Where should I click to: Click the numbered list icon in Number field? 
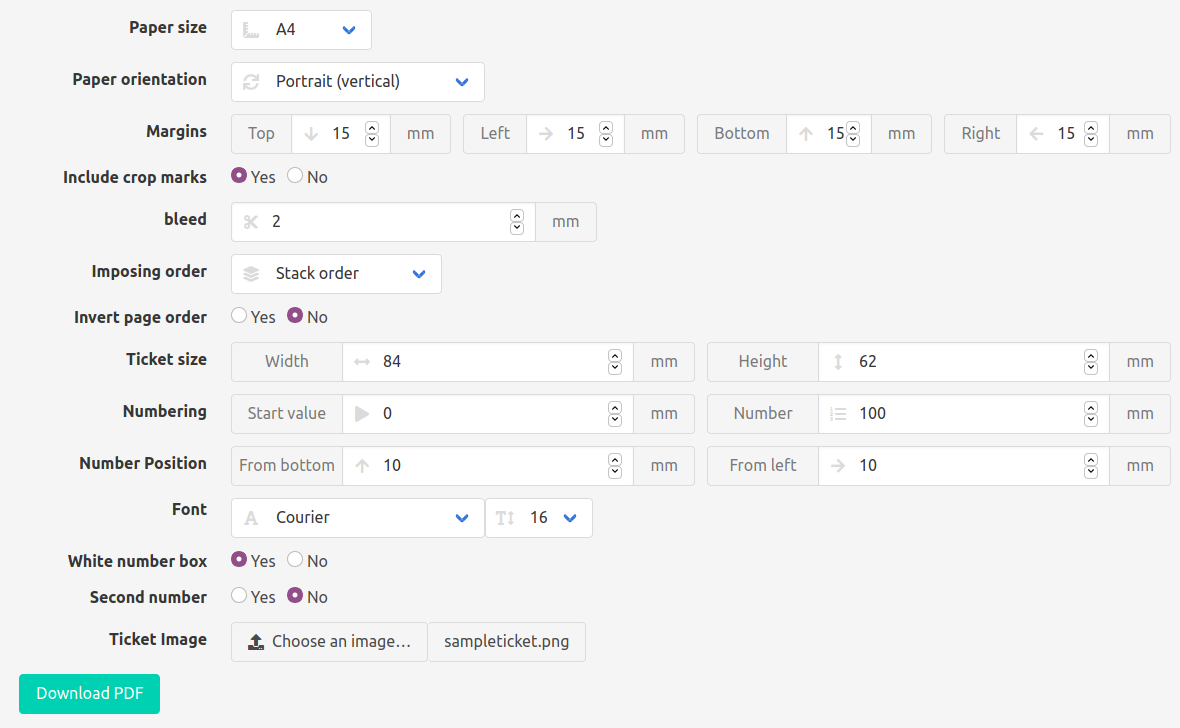[838, 414]
